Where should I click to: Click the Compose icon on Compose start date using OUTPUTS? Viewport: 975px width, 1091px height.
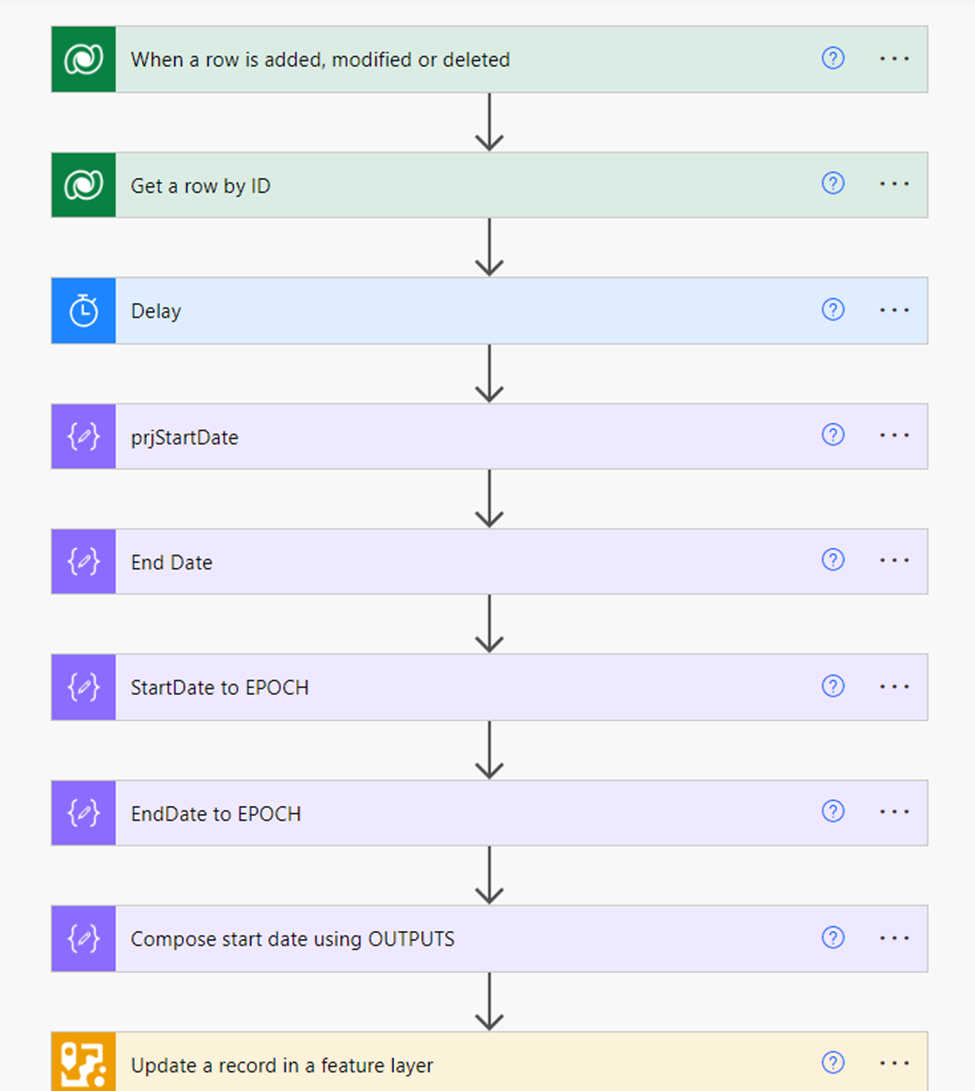(83, 938)
